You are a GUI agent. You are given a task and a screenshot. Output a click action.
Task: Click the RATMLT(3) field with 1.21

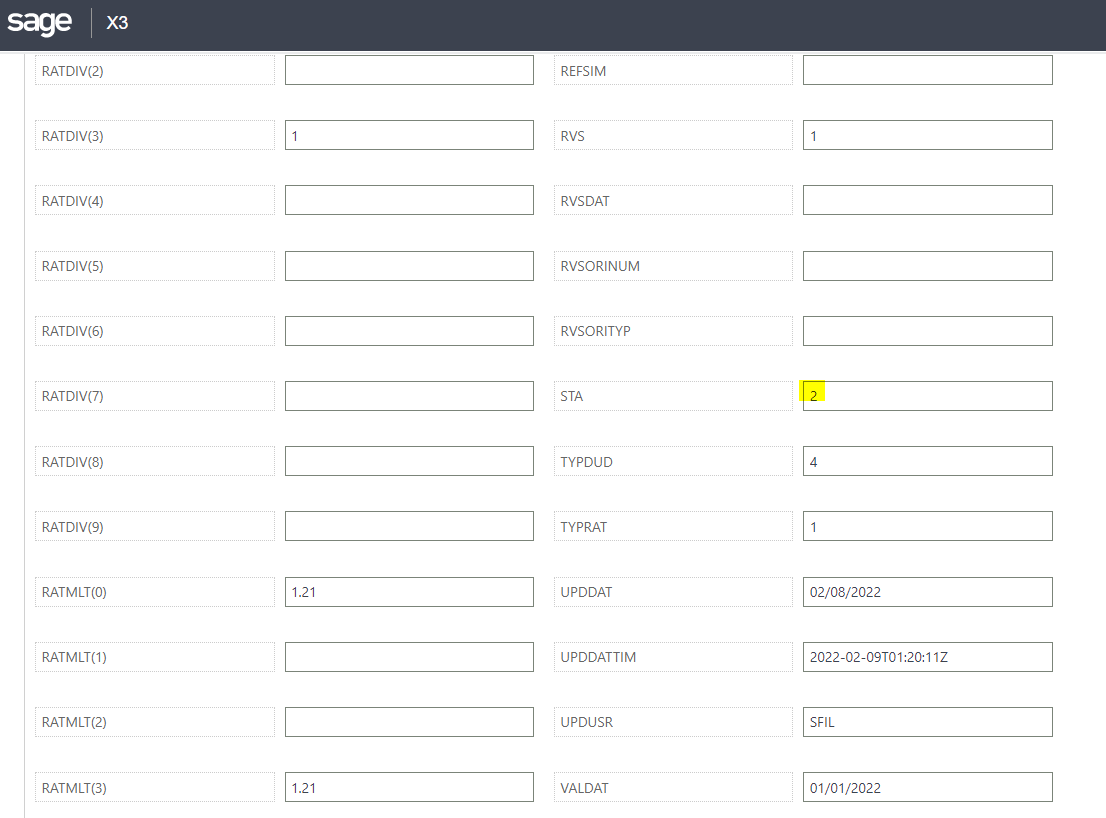click(x=409, y=787)
